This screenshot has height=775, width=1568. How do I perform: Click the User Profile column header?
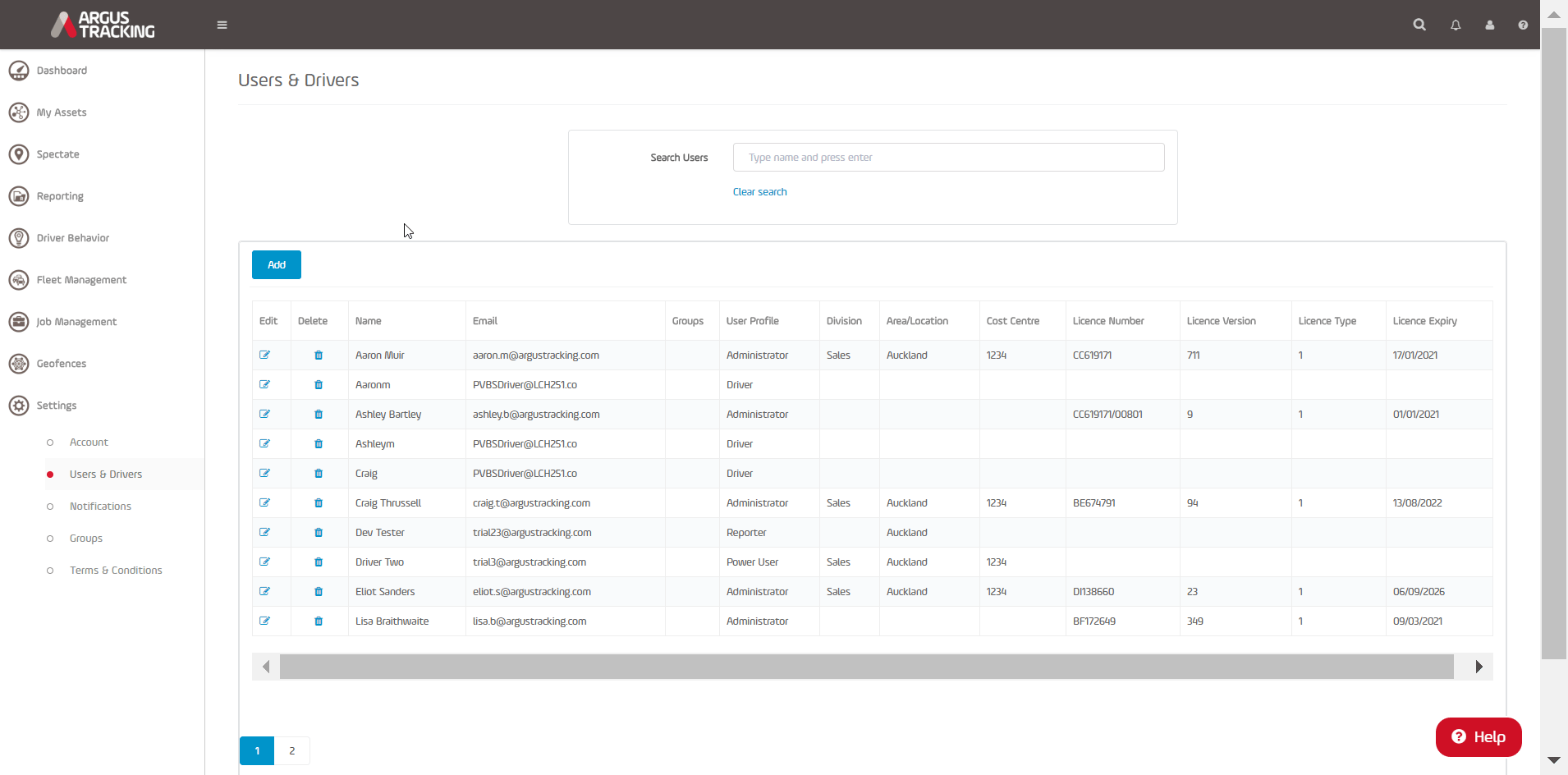pos(753,321)
